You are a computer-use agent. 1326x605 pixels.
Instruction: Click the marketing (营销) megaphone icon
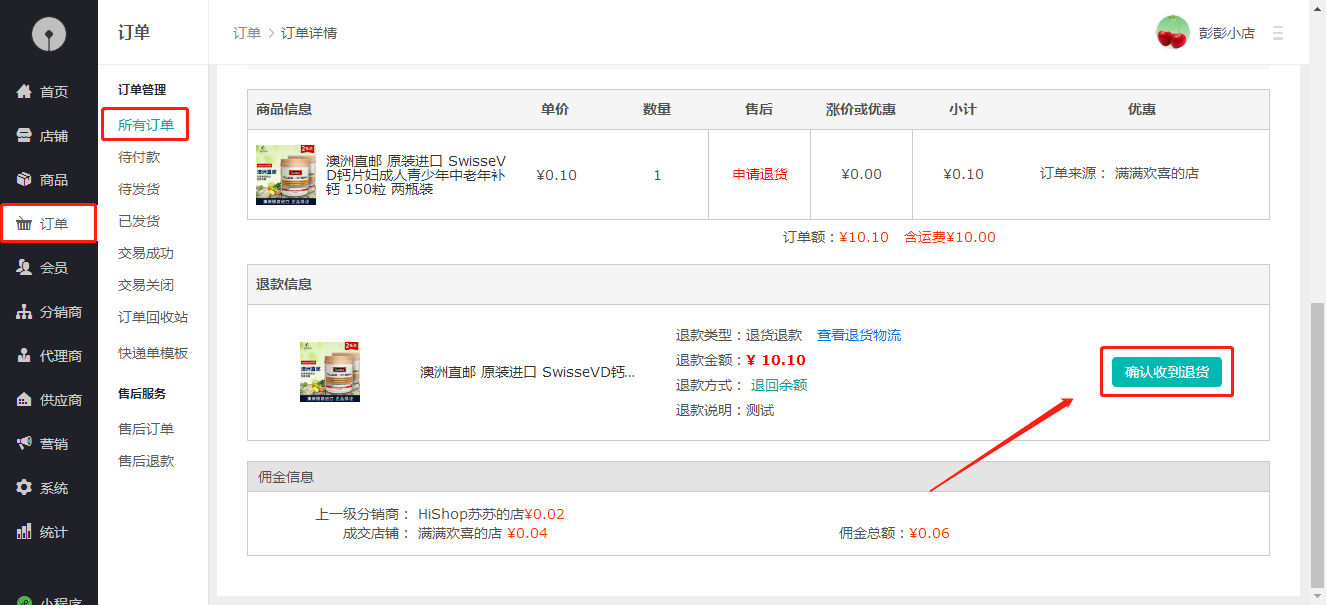24,444
